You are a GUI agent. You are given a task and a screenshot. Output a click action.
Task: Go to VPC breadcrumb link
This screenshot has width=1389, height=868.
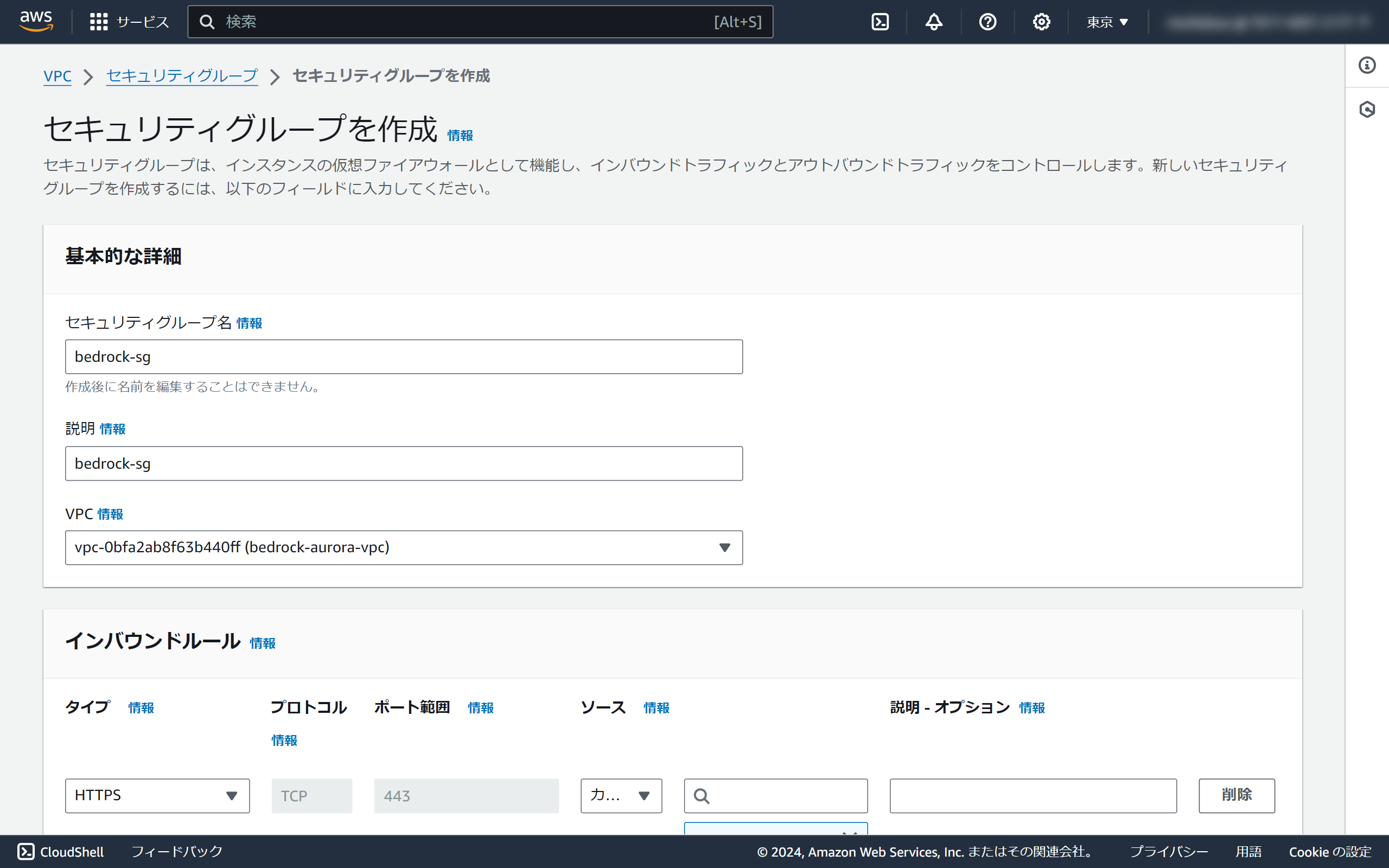(58, 76)
